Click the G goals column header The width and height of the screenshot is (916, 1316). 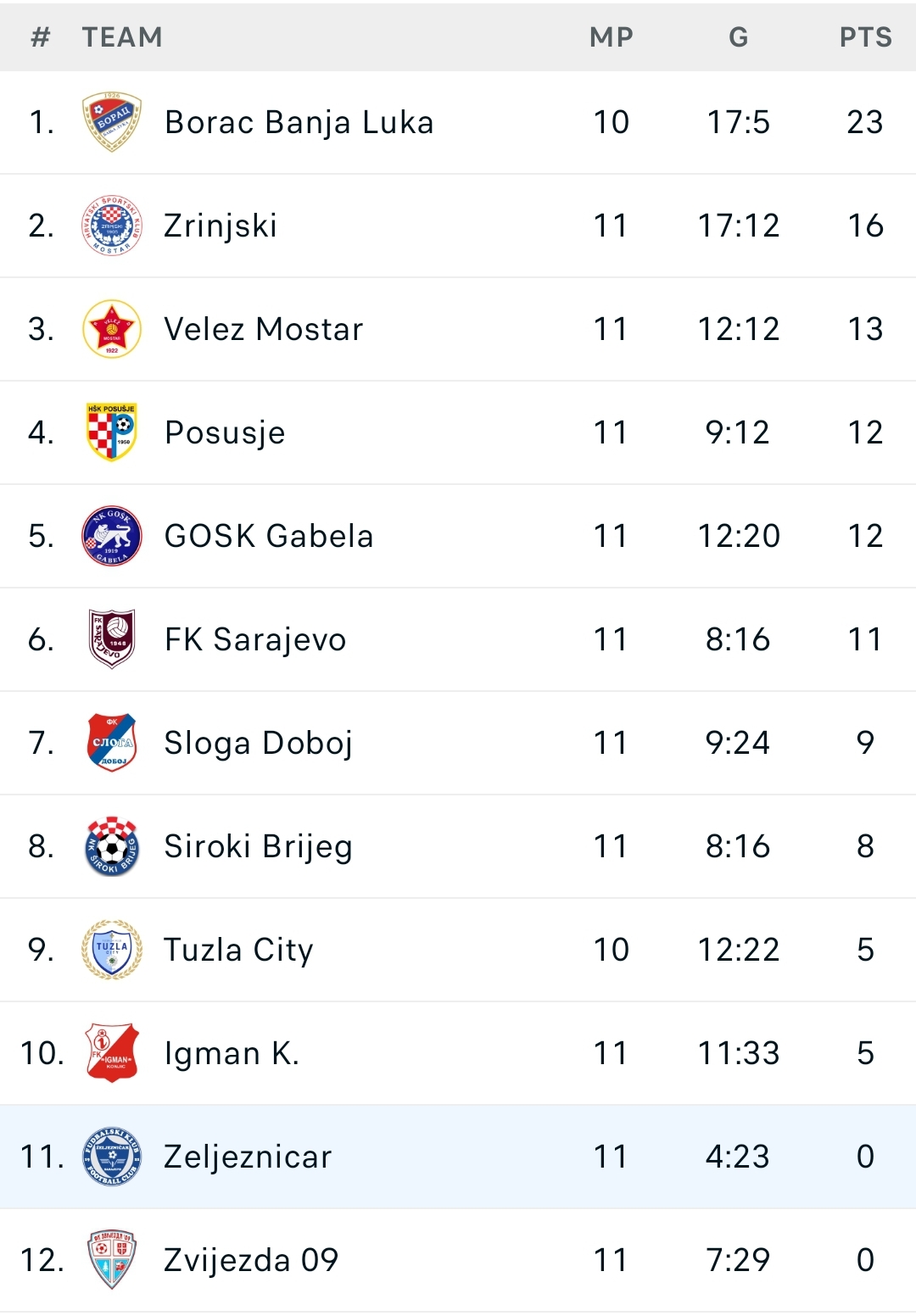pyautogui.click(x=739, y=37)
